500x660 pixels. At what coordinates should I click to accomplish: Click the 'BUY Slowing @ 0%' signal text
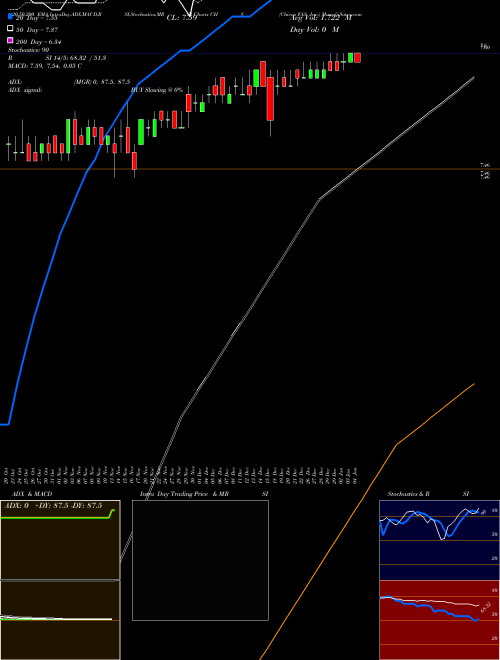click(x=157, y=90)
